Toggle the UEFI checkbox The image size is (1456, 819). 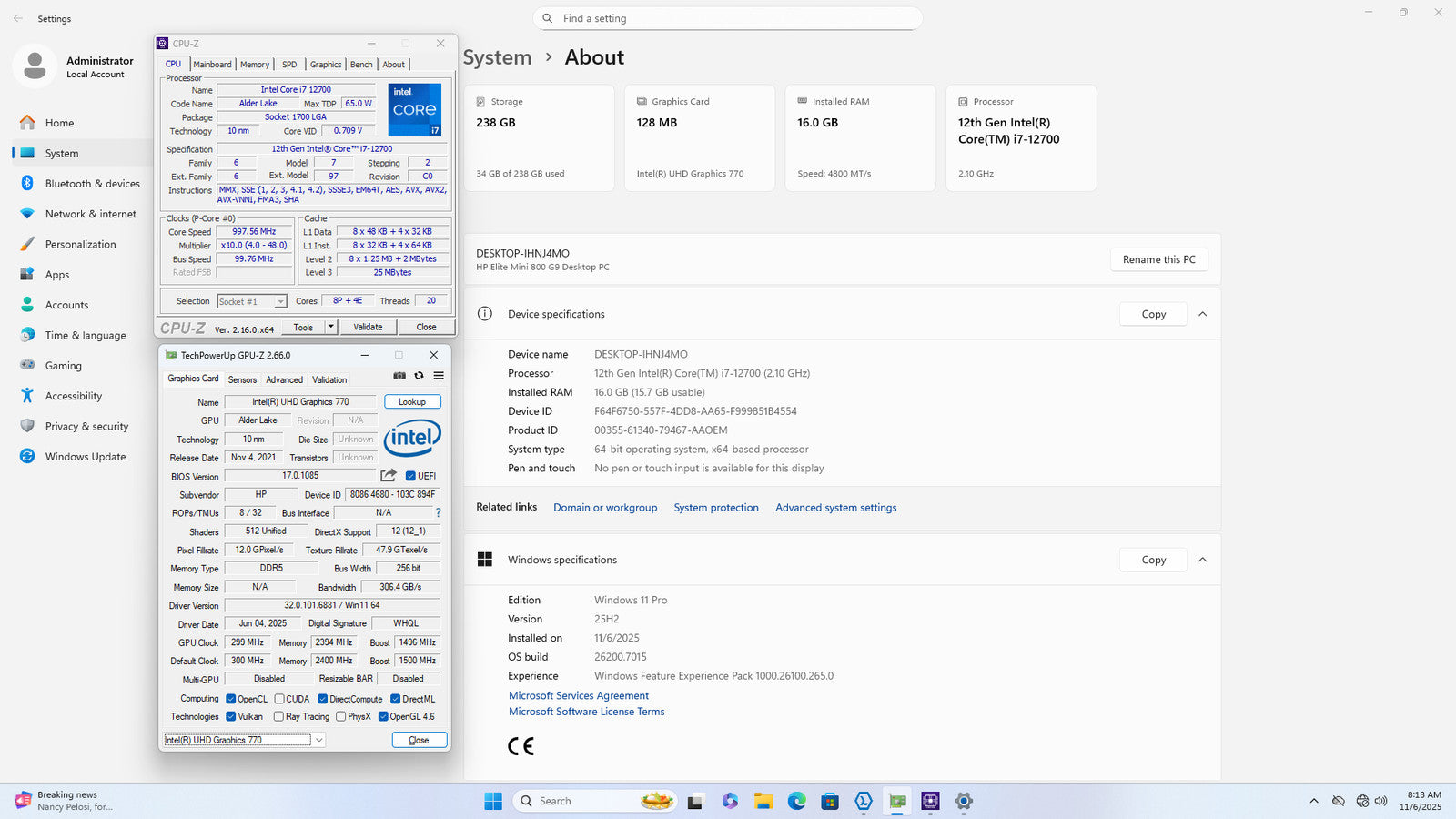[410, 476]
